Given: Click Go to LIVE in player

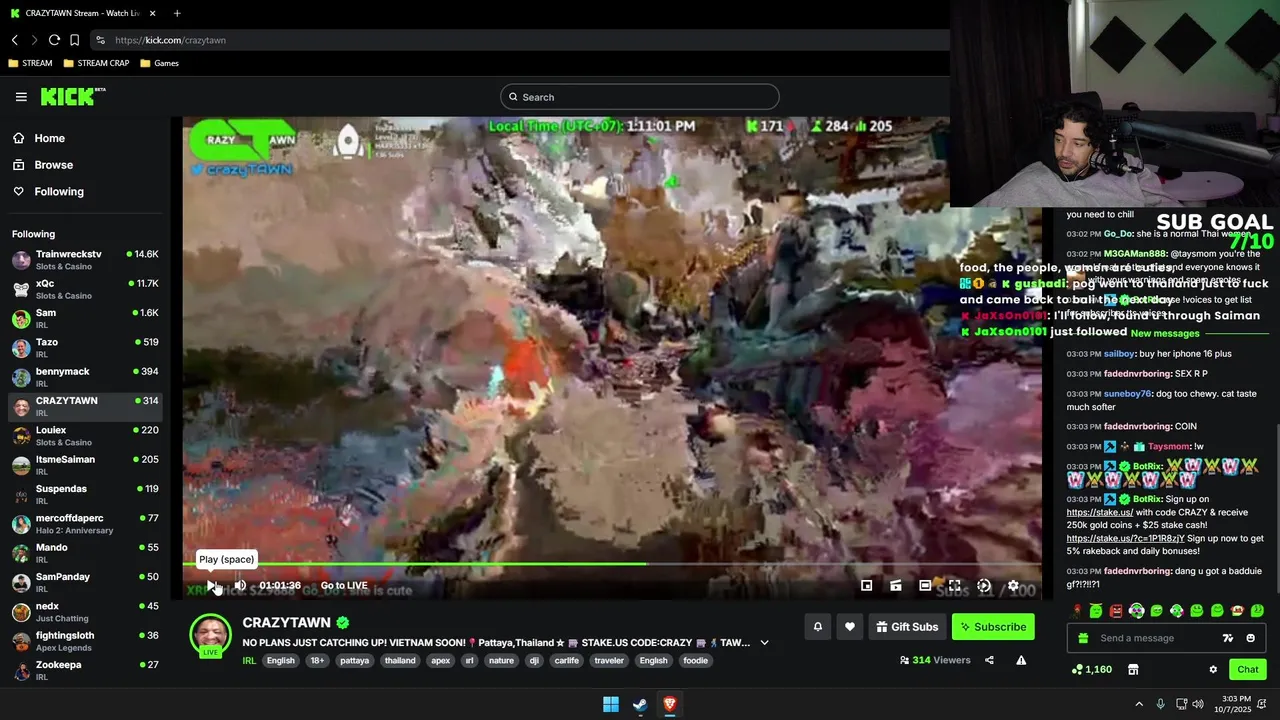Looking at the screenshot, I should [x=344, y=586].
